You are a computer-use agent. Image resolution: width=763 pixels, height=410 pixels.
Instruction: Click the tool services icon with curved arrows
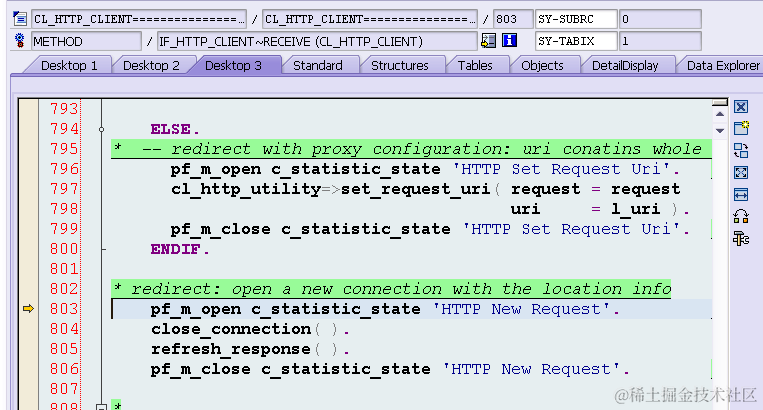pos(741,216)
